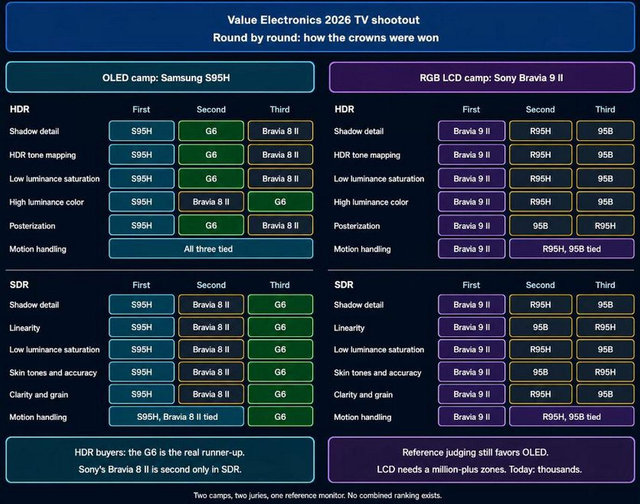Click 'Skin tones and accuracy' label in OLED section
This screenshot has width=640, height=504.
(53, 373)
